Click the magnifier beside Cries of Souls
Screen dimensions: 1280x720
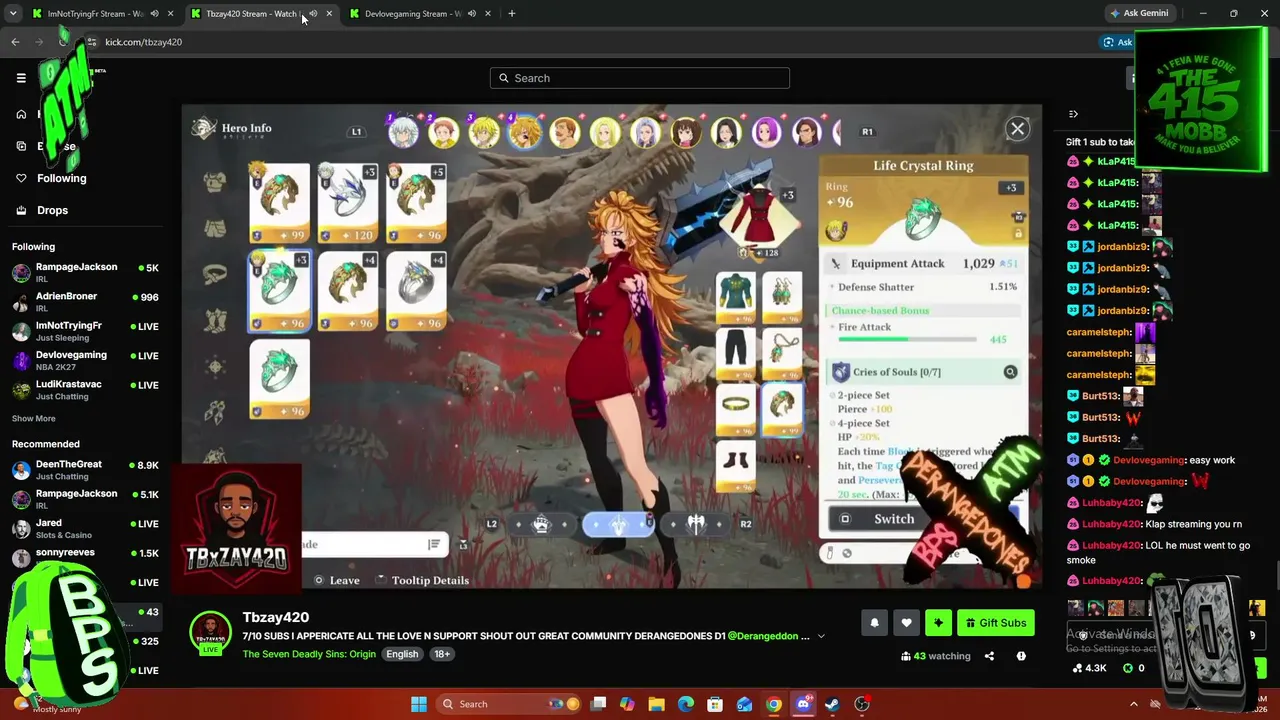click(x=1010, y=372)
